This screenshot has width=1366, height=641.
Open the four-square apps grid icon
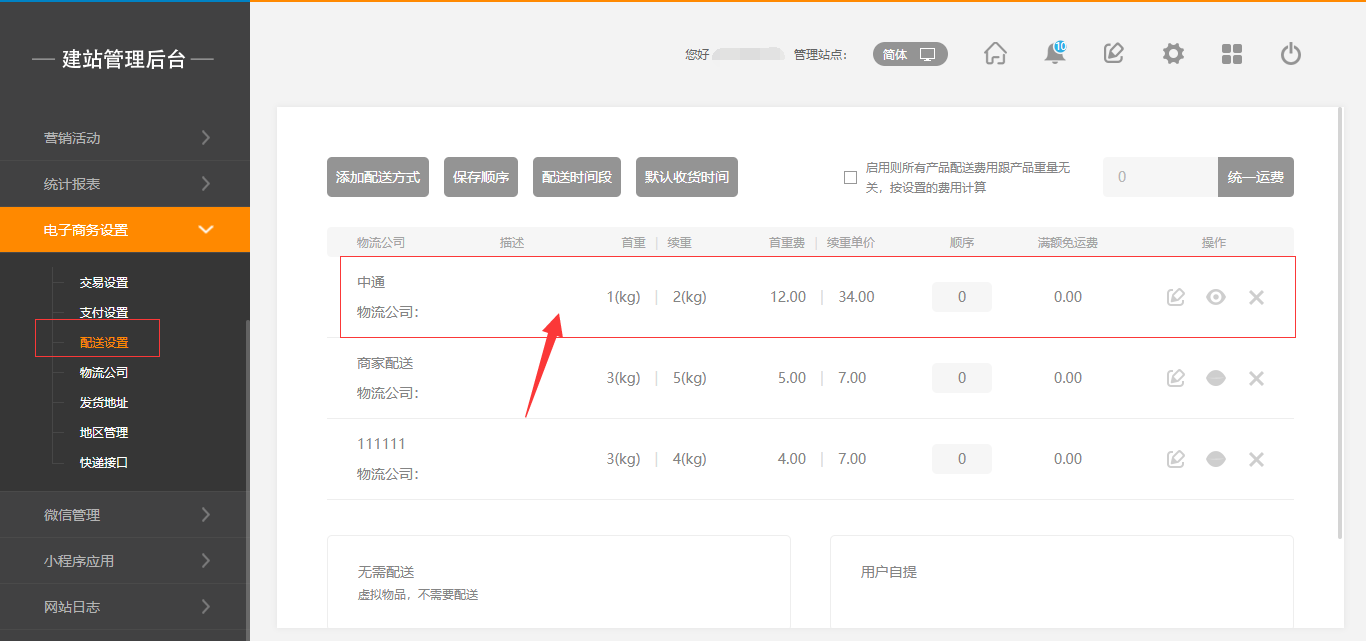1232,54
